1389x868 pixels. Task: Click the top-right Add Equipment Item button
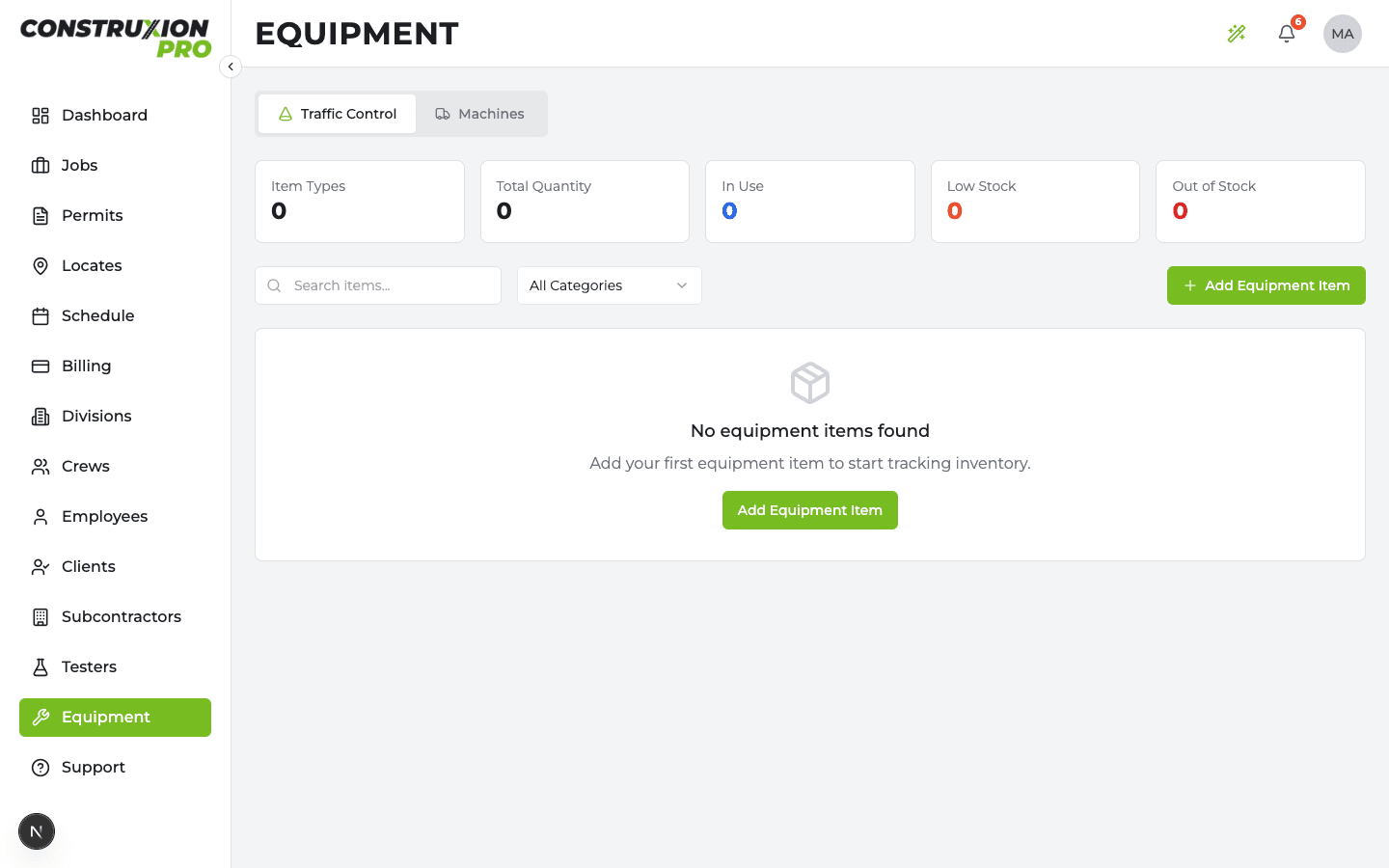tap(1266, 285)
